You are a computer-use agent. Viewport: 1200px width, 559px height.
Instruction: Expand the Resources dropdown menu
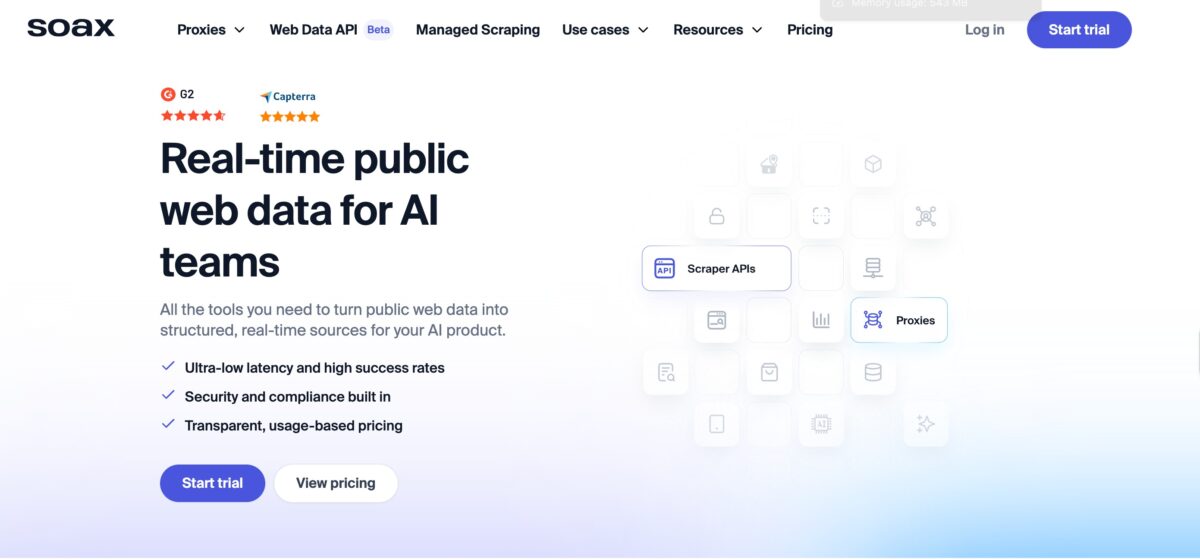click(x=718, y=30)
